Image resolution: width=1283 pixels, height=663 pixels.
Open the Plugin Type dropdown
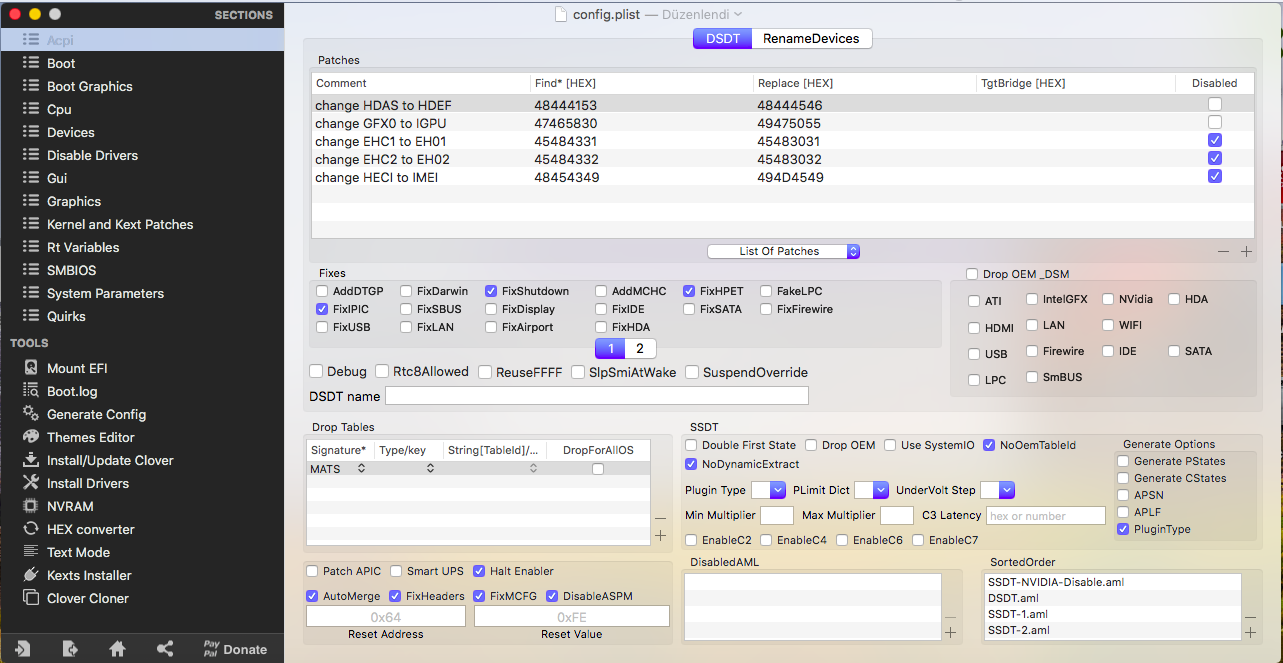(769, 490)
